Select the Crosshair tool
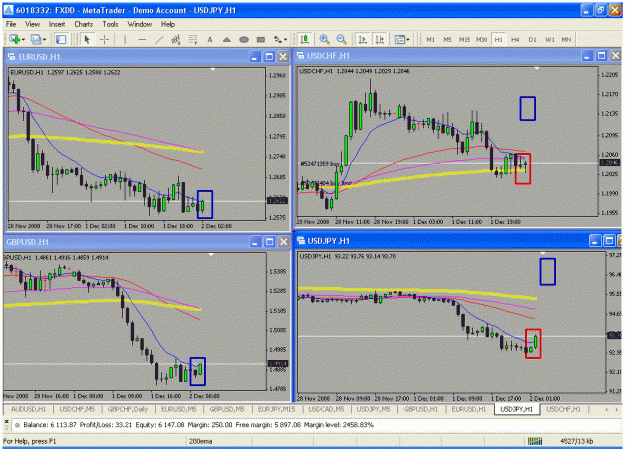 (104, 39)
